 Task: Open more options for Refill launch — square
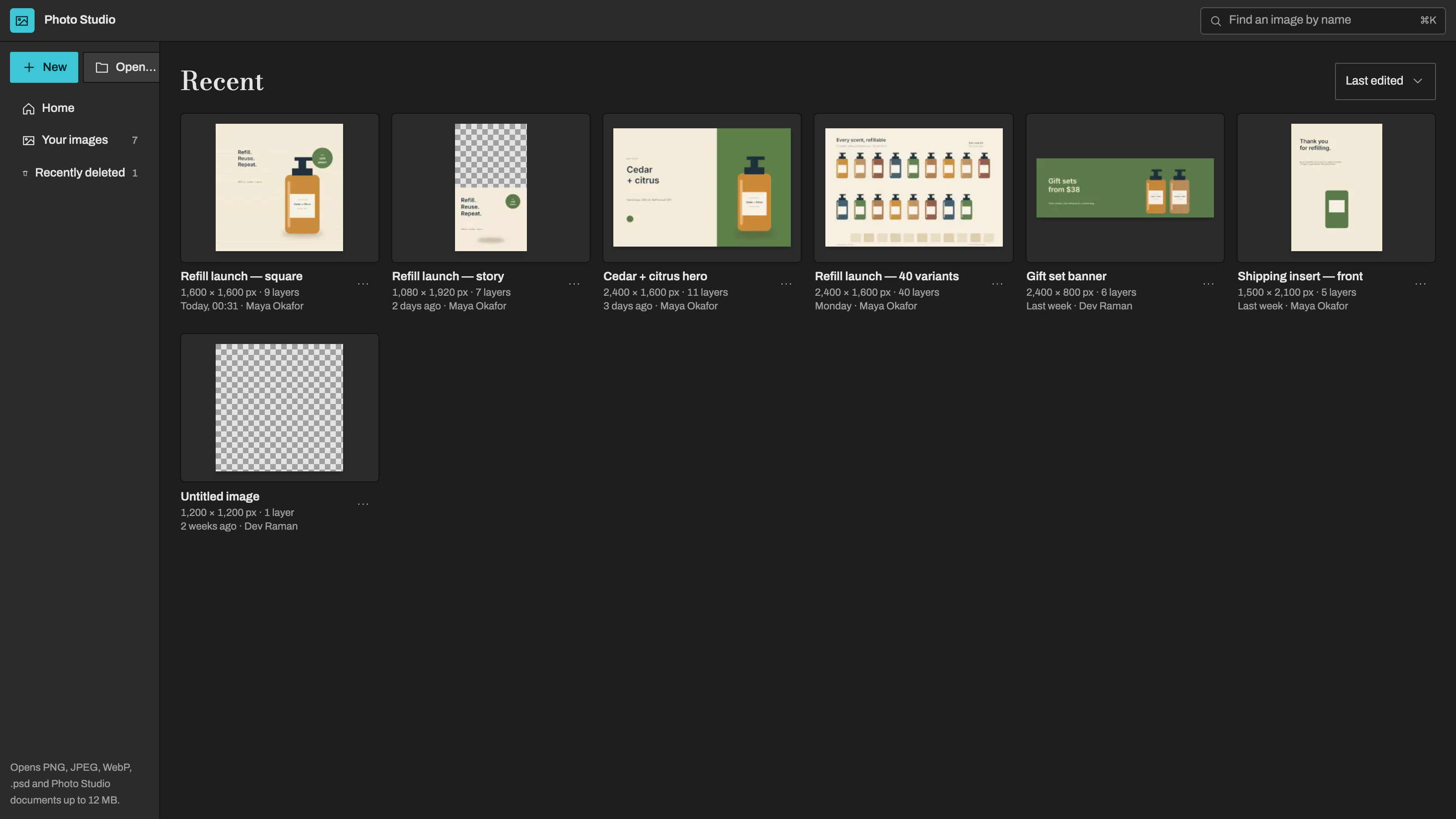(363, 284)
